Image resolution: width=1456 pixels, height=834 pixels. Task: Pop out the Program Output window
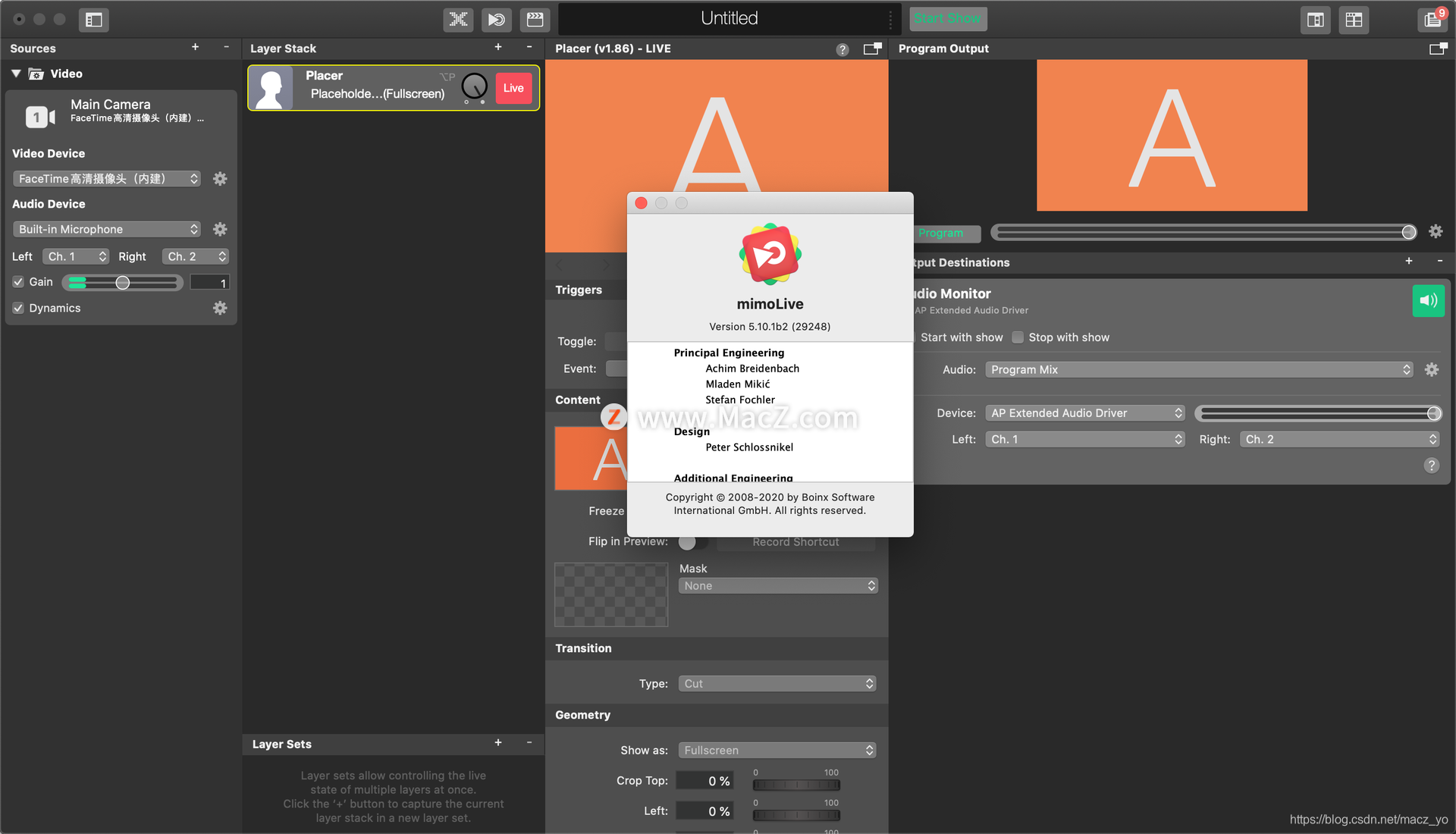pyautogui.click(x=1438, y=49)
